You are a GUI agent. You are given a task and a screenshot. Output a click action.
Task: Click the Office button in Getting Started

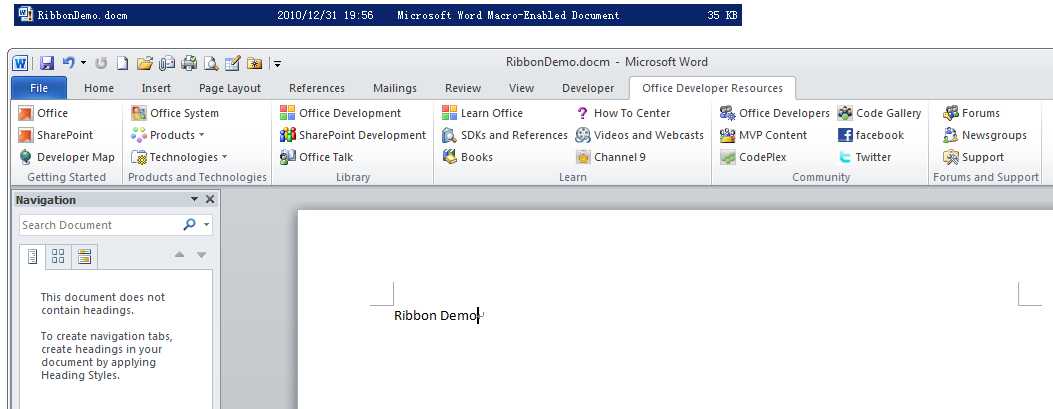tap(43, 113)
